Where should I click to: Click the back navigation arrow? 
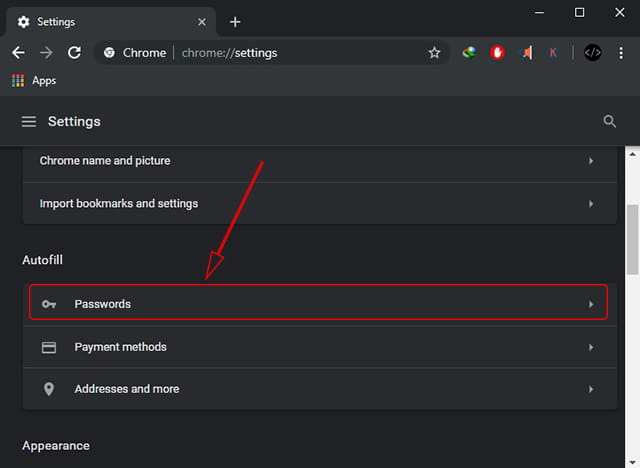[x=18, y=53]
